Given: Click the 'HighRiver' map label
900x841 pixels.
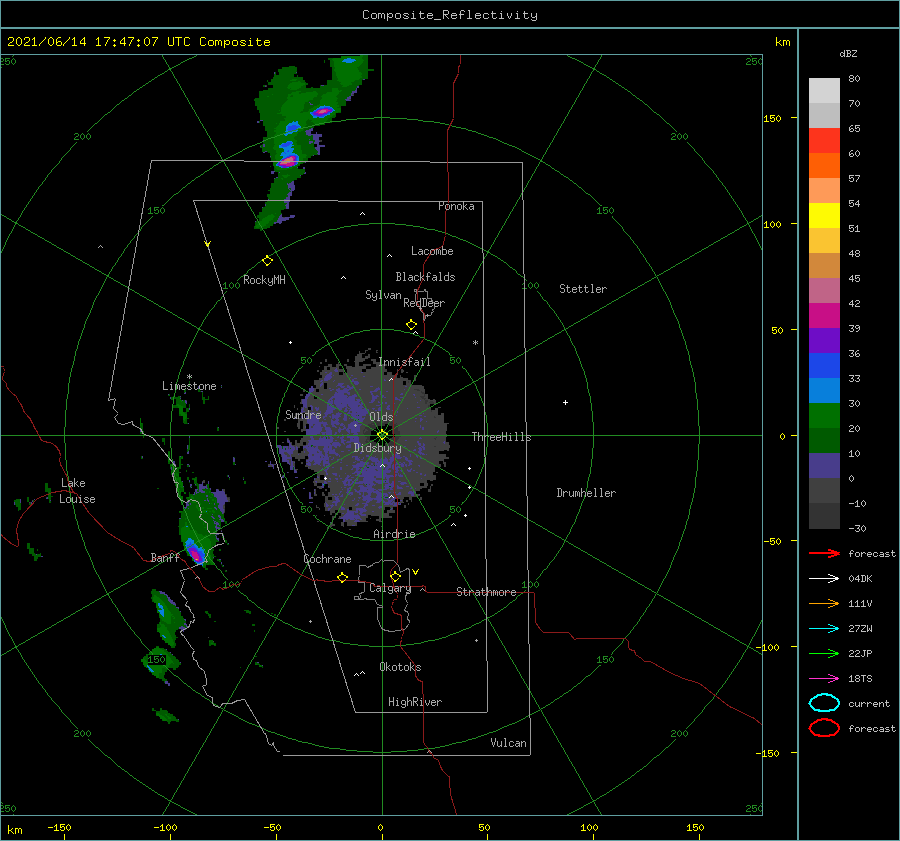Looking at the screenshot, I should click(415, 702).
